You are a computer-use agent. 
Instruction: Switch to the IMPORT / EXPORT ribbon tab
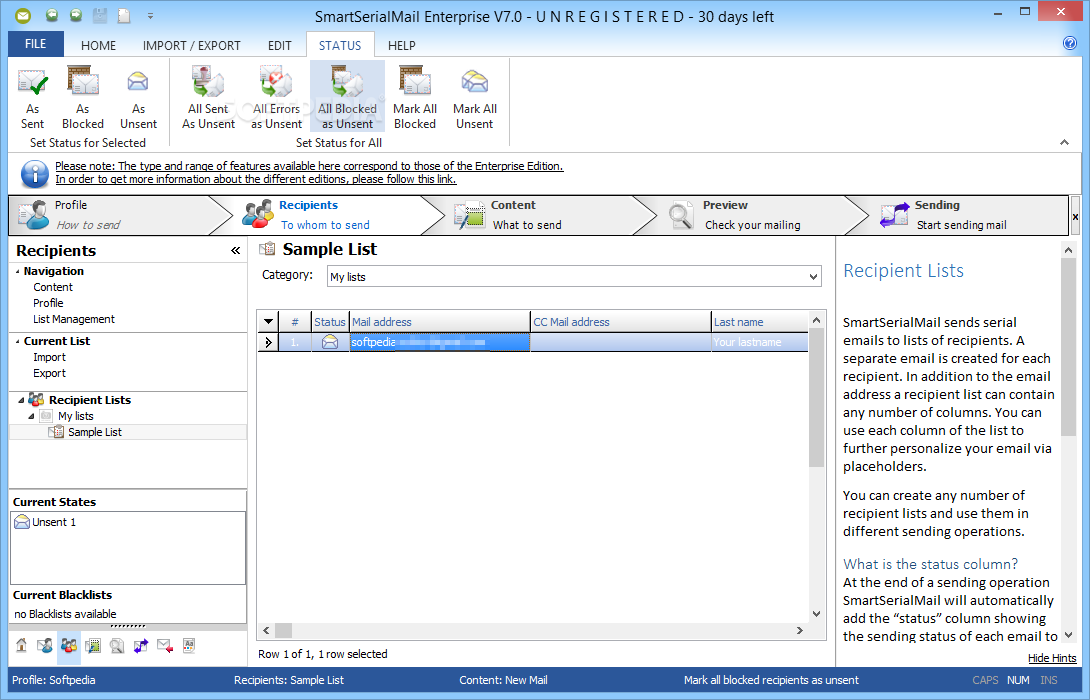pos(191,46)
